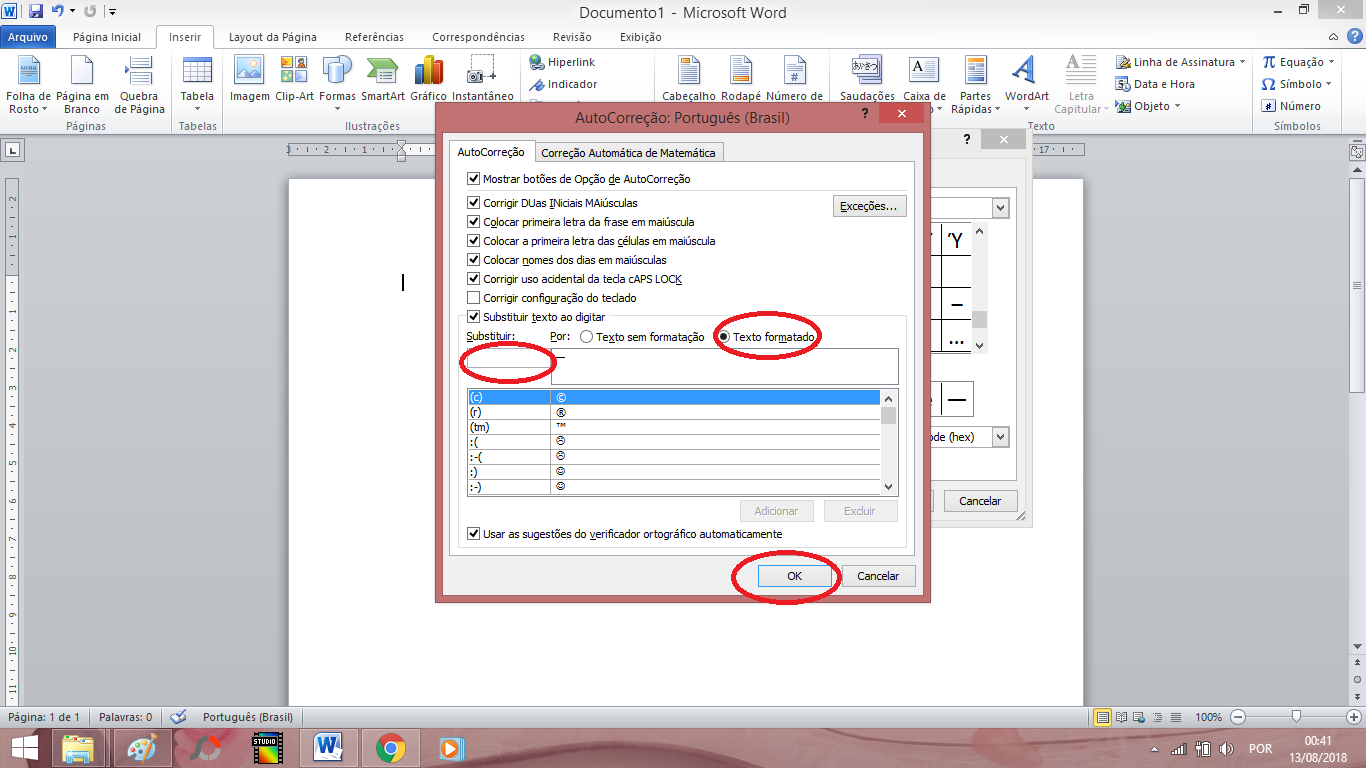Click the zoom out minus button
The width and height of the screenshot is (1366, 768).
1238,717
